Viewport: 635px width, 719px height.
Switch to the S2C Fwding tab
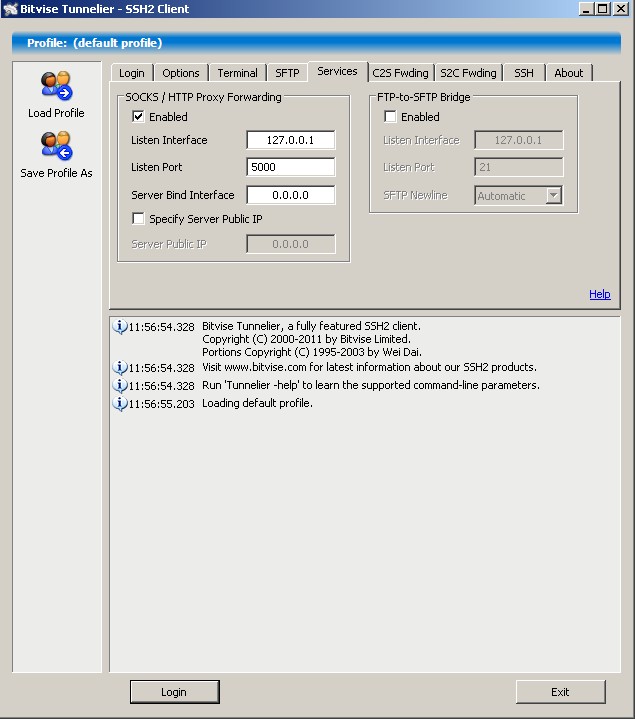(x=468, y=73)
